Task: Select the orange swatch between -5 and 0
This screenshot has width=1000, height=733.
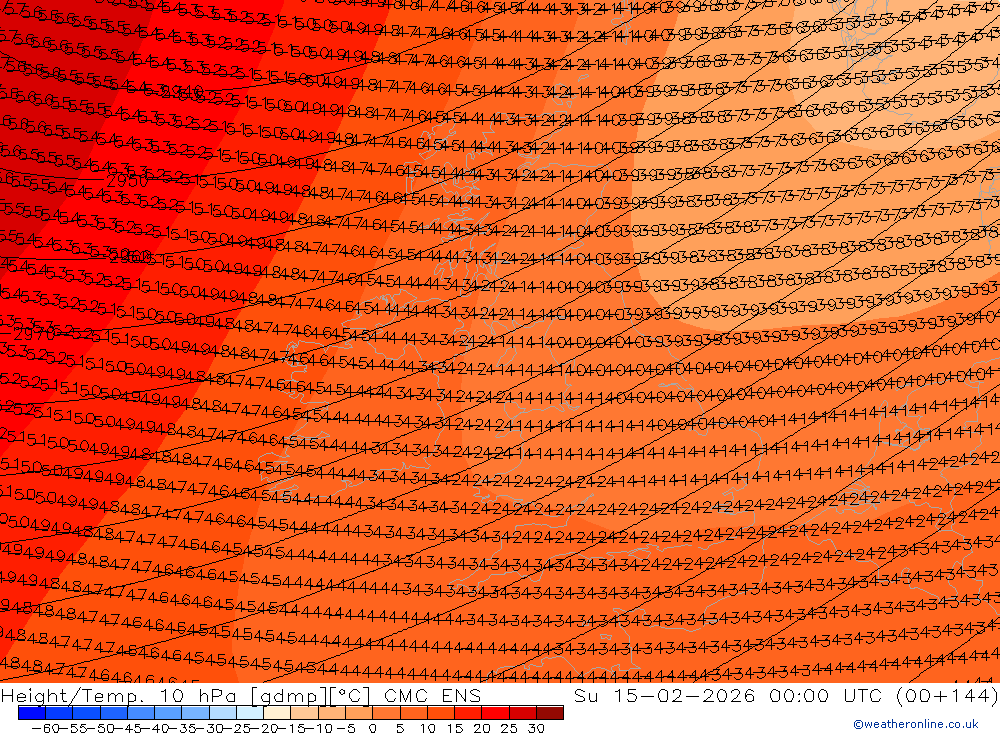Action: 359,713
